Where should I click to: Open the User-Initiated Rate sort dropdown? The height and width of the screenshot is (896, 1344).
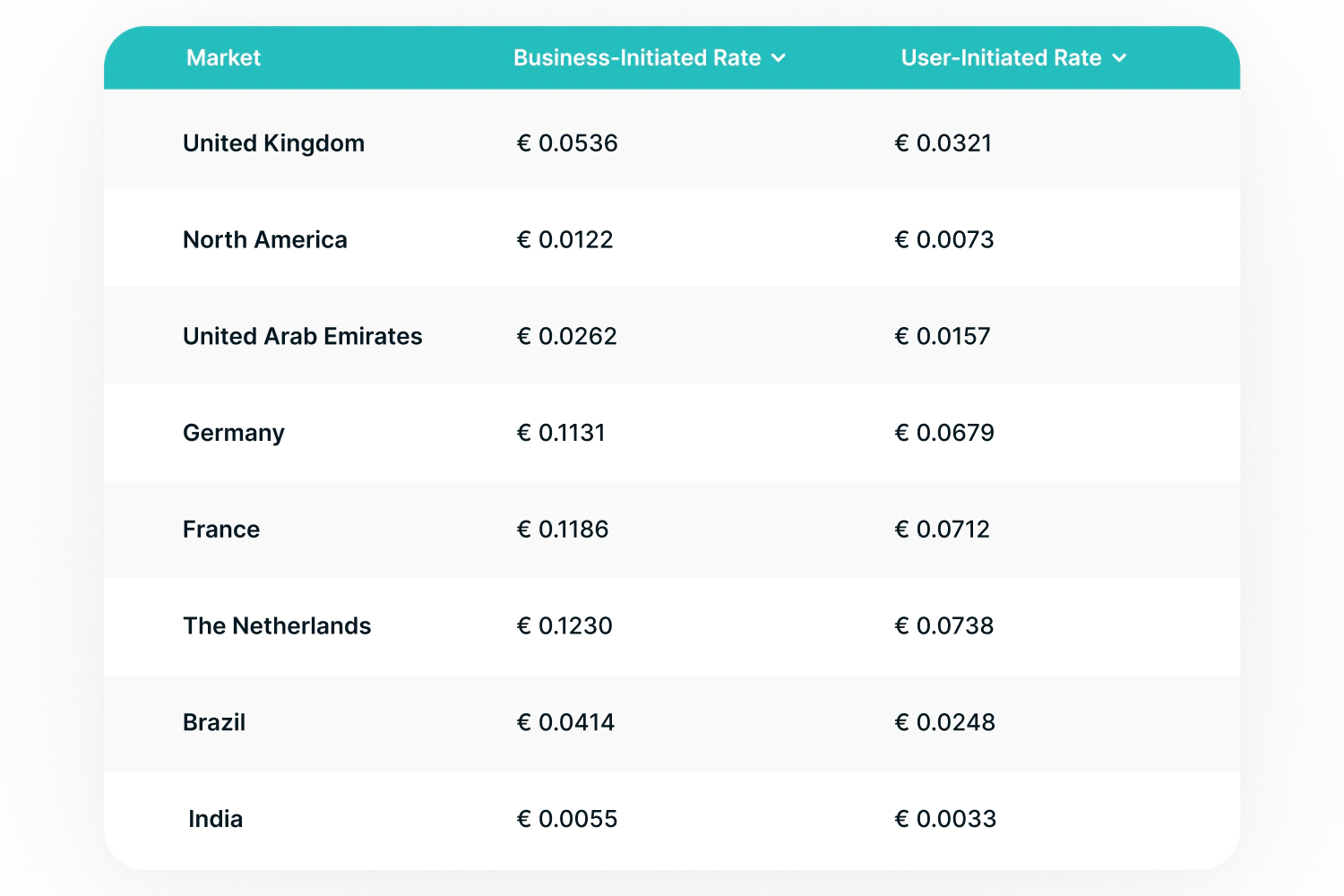(x=1119, y=57)
